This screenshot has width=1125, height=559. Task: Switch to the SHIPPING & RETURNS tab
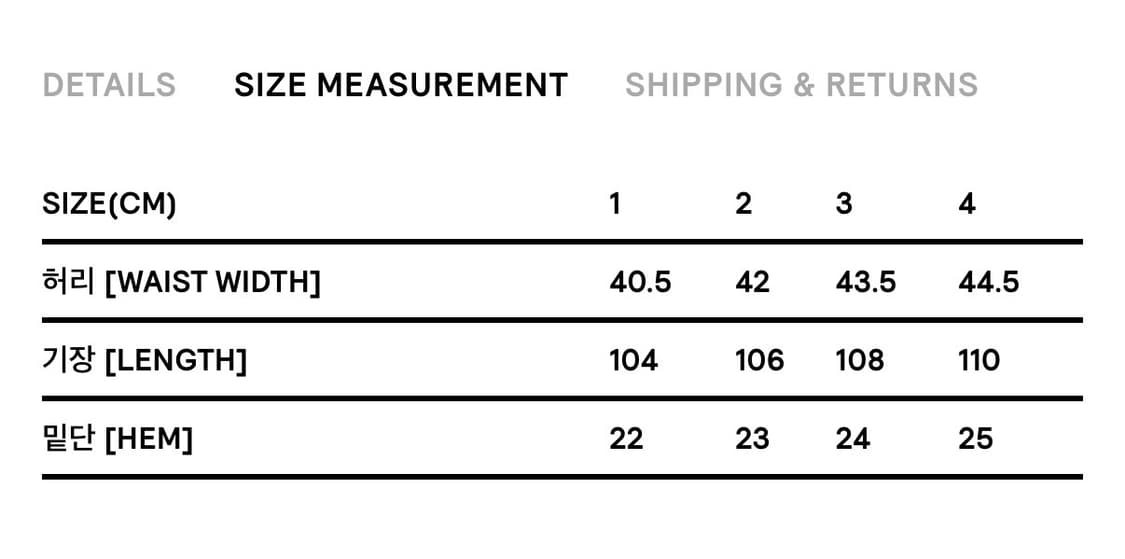click(801, 85)
